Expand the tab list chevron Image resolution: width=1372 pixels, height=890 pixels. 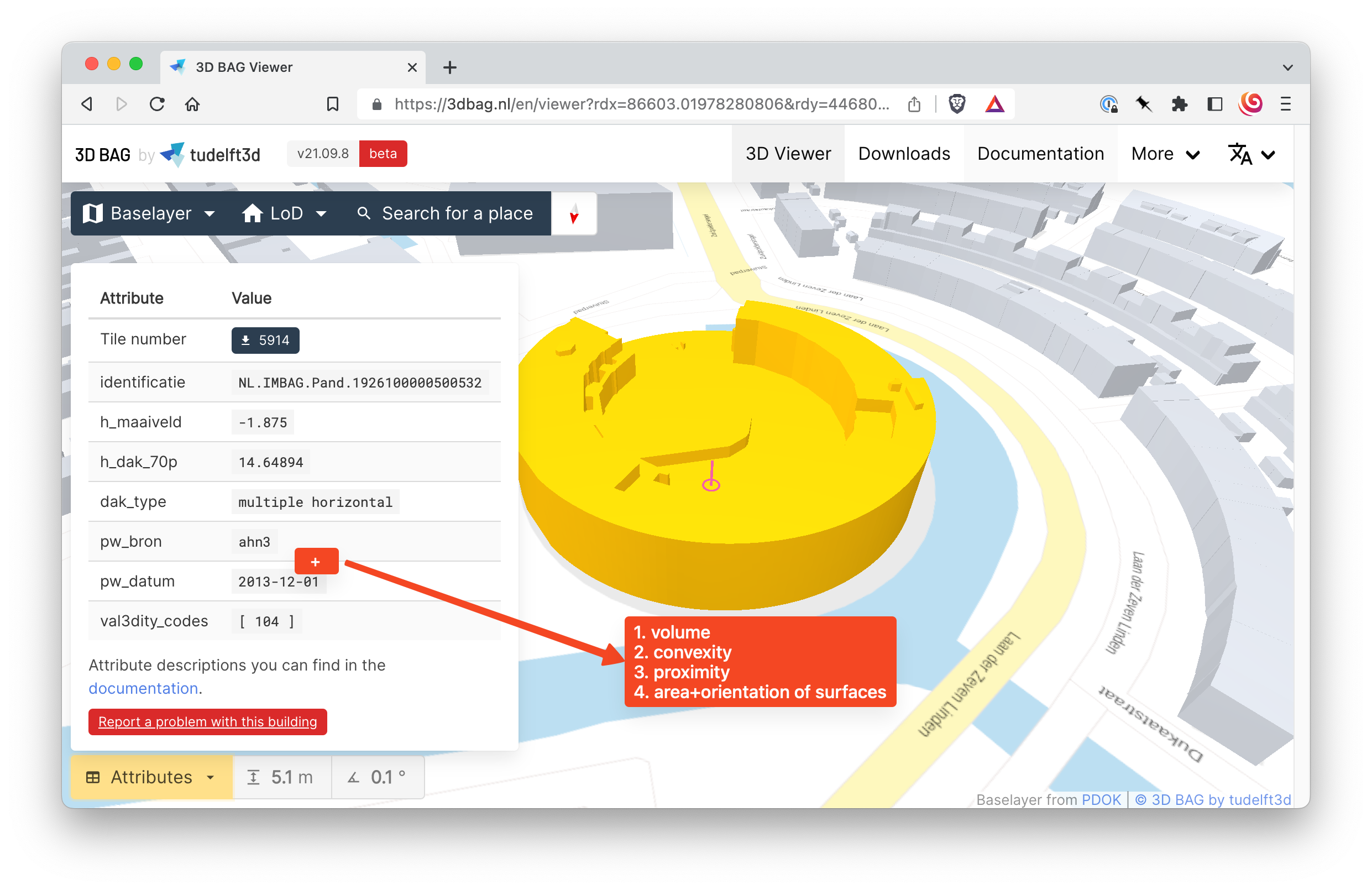(1288, 67)
